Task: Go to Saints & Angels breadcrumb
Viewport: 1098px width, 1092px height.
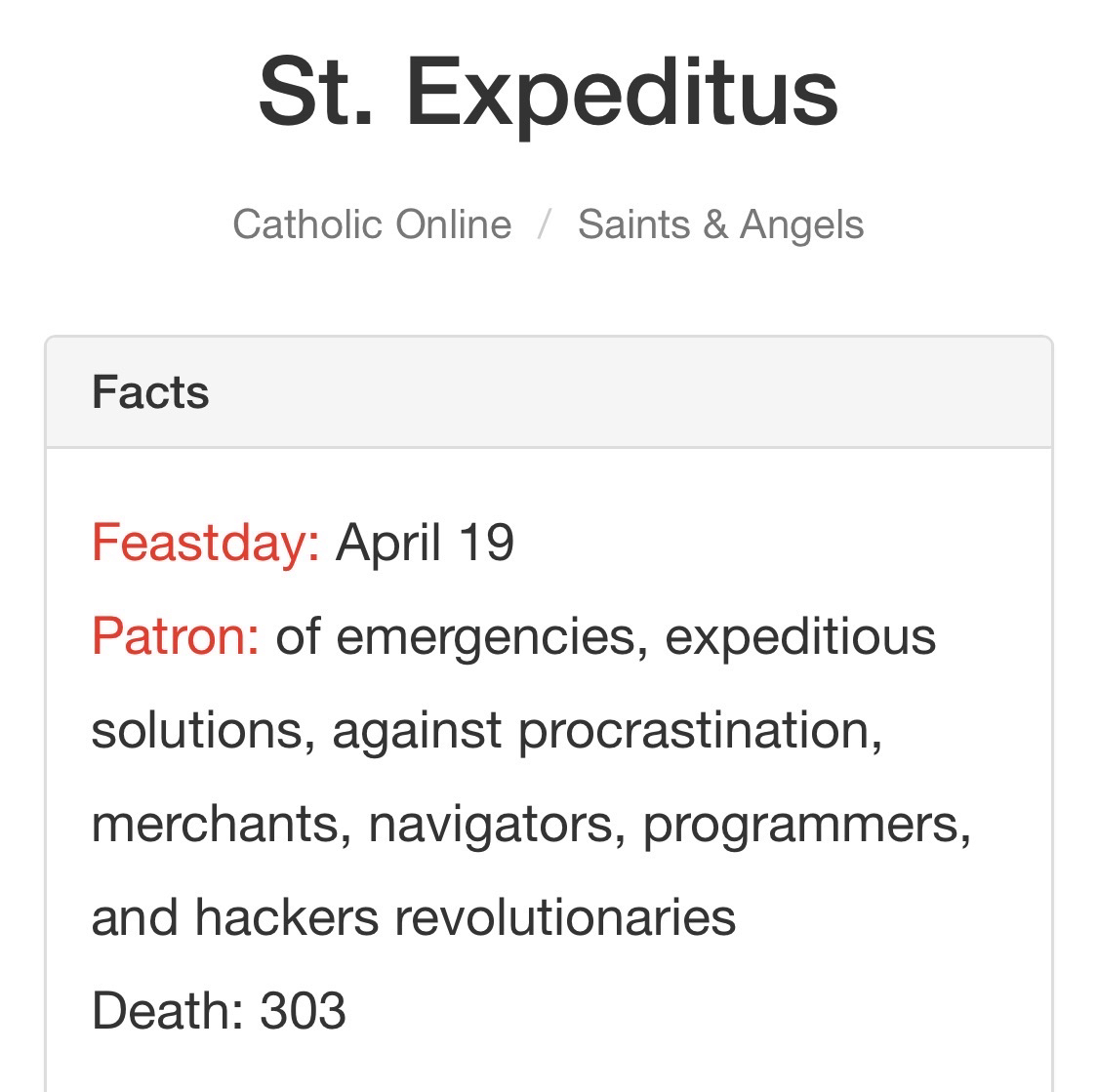Action: pyautogui.click(x=720, y=224)
